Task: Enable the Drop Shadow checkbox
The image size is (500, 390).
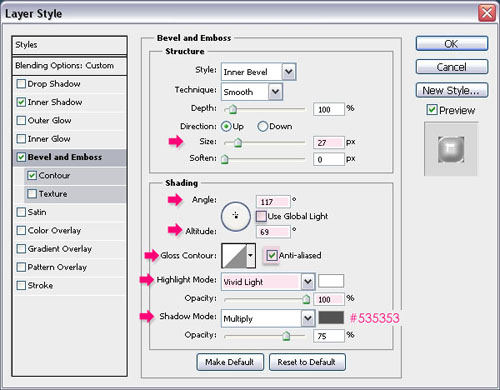Action: click(21, 84)
